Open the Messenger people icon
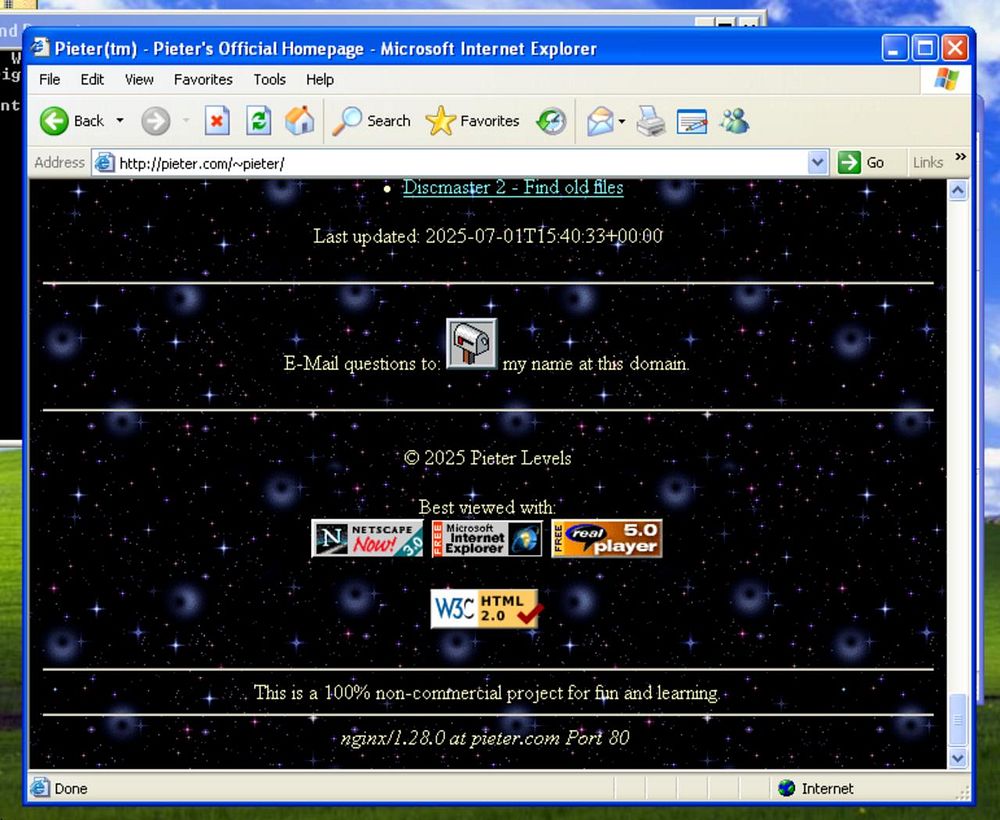This screenshot has height=820, width=1000. click(x=735, y=121)
